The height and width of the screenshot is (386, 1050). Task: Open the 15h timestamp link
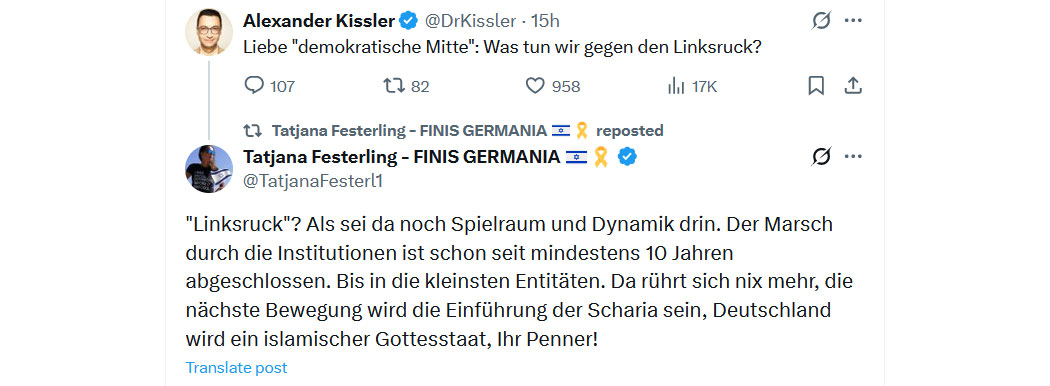pos(545,21)
